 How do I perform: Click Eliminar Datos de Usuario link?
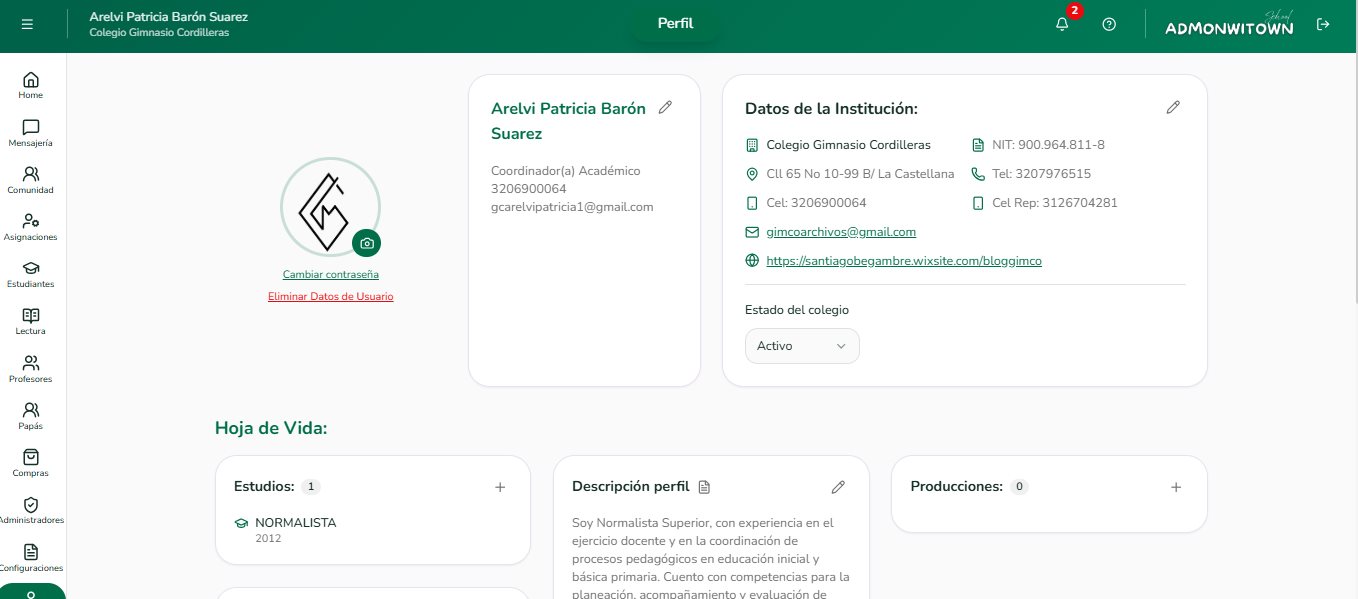pyautogui.click(x=331, y=296)
